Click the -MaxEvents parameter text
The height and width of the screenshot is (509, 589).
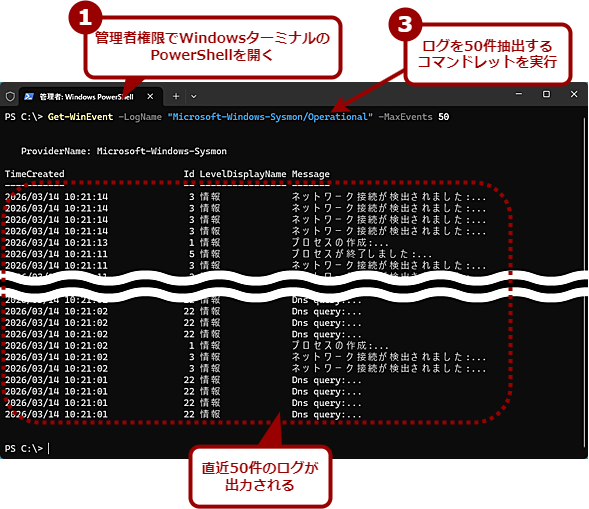tap(405, 117)
